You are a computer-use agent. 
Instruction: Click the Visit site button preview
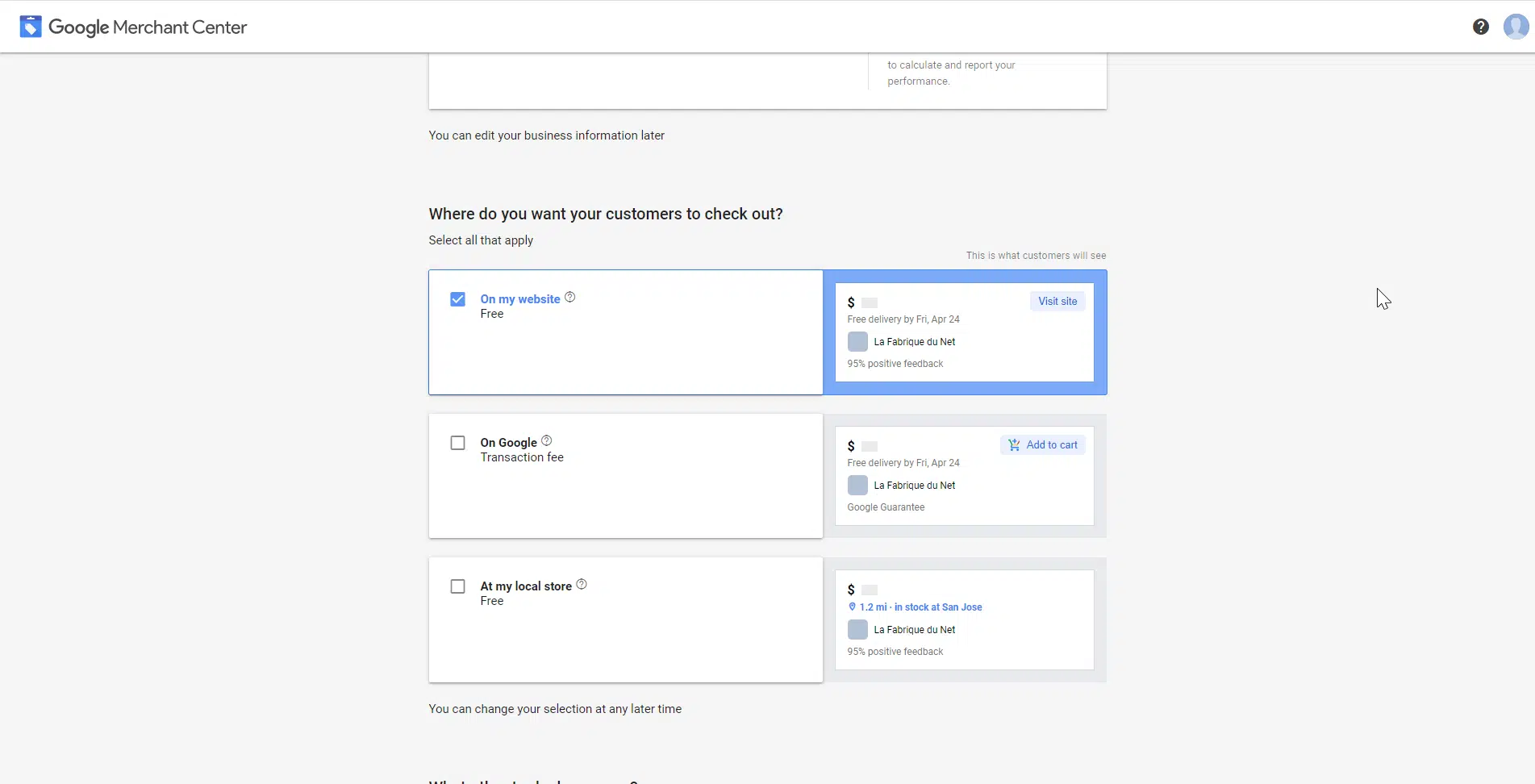(1057, 301)
